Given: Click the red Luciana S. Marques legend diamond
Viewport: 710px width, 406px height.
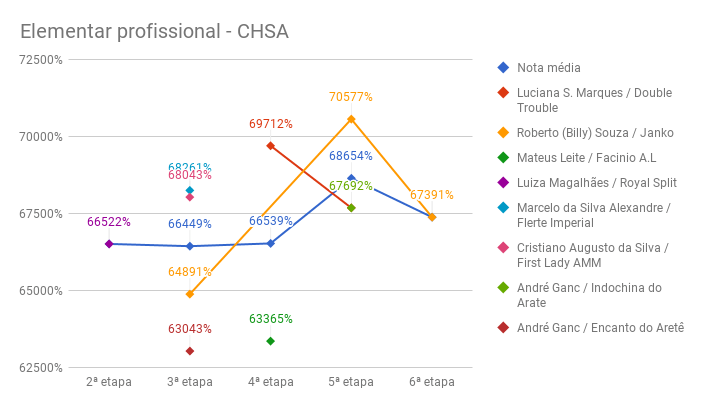Looking at the screenshot, I should pos(502,93).
